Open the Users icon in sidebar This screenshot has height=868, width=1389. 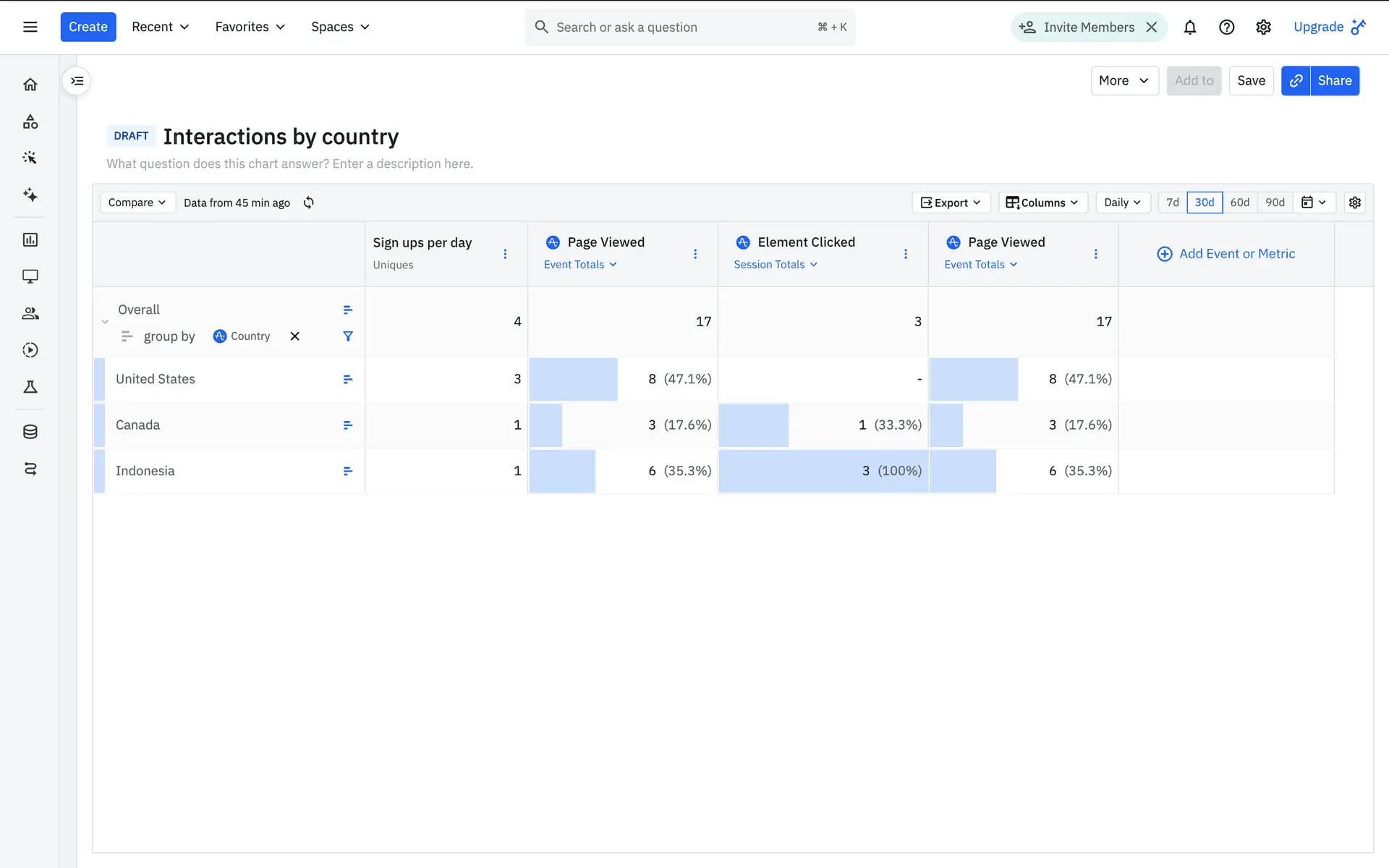point(30,313)
